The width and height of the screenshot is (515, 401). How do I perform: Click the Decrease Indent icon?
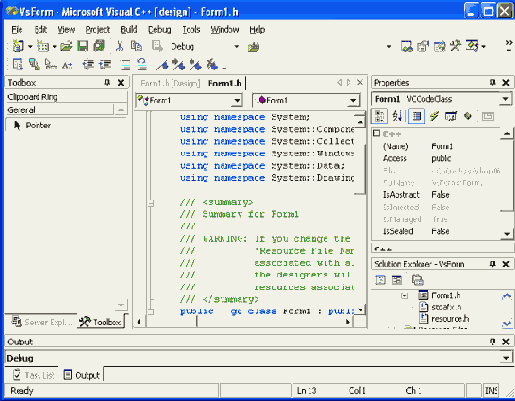coord(88,64)
